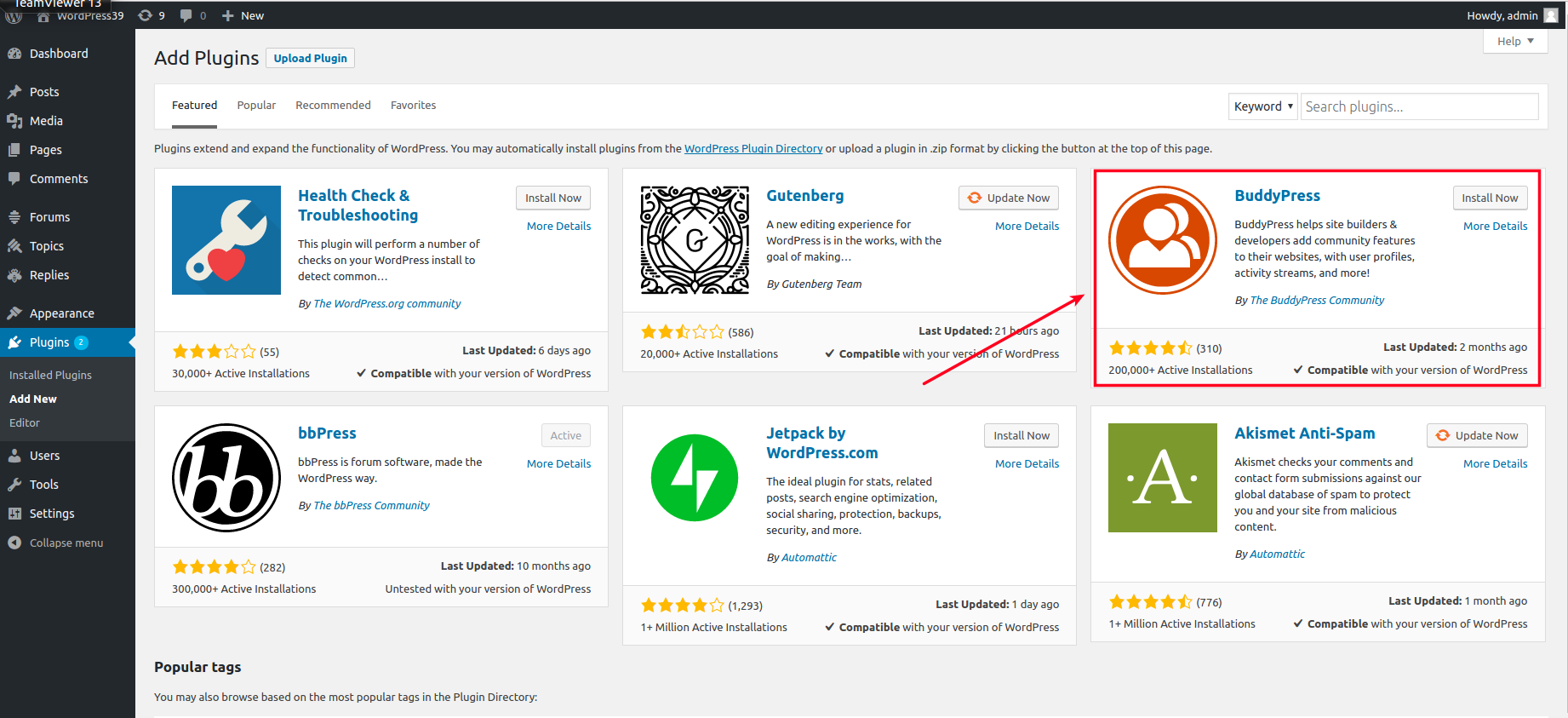Viewport: 1568px width, 718px height.
Task: Click Update Now for Gutenberg
Action: tap(1009, 198)
